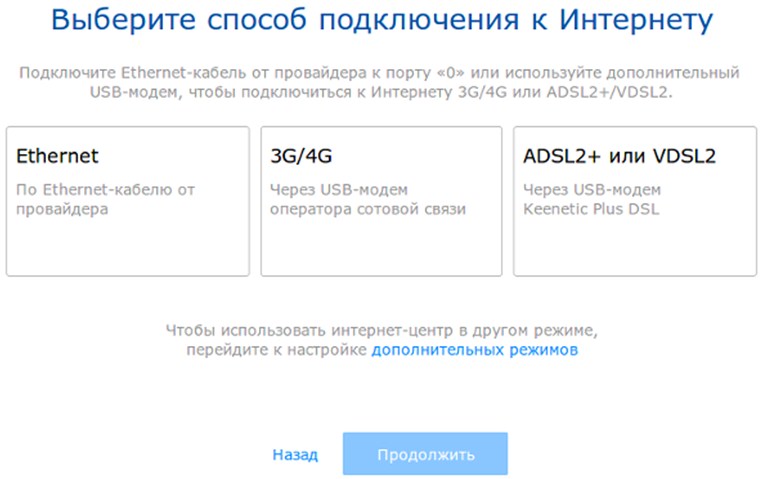This screenshot has height=479, width=767.
Task: Click the text 'Через USB-модем оператора сотовой связи'
Action: [x=368, y=199]
